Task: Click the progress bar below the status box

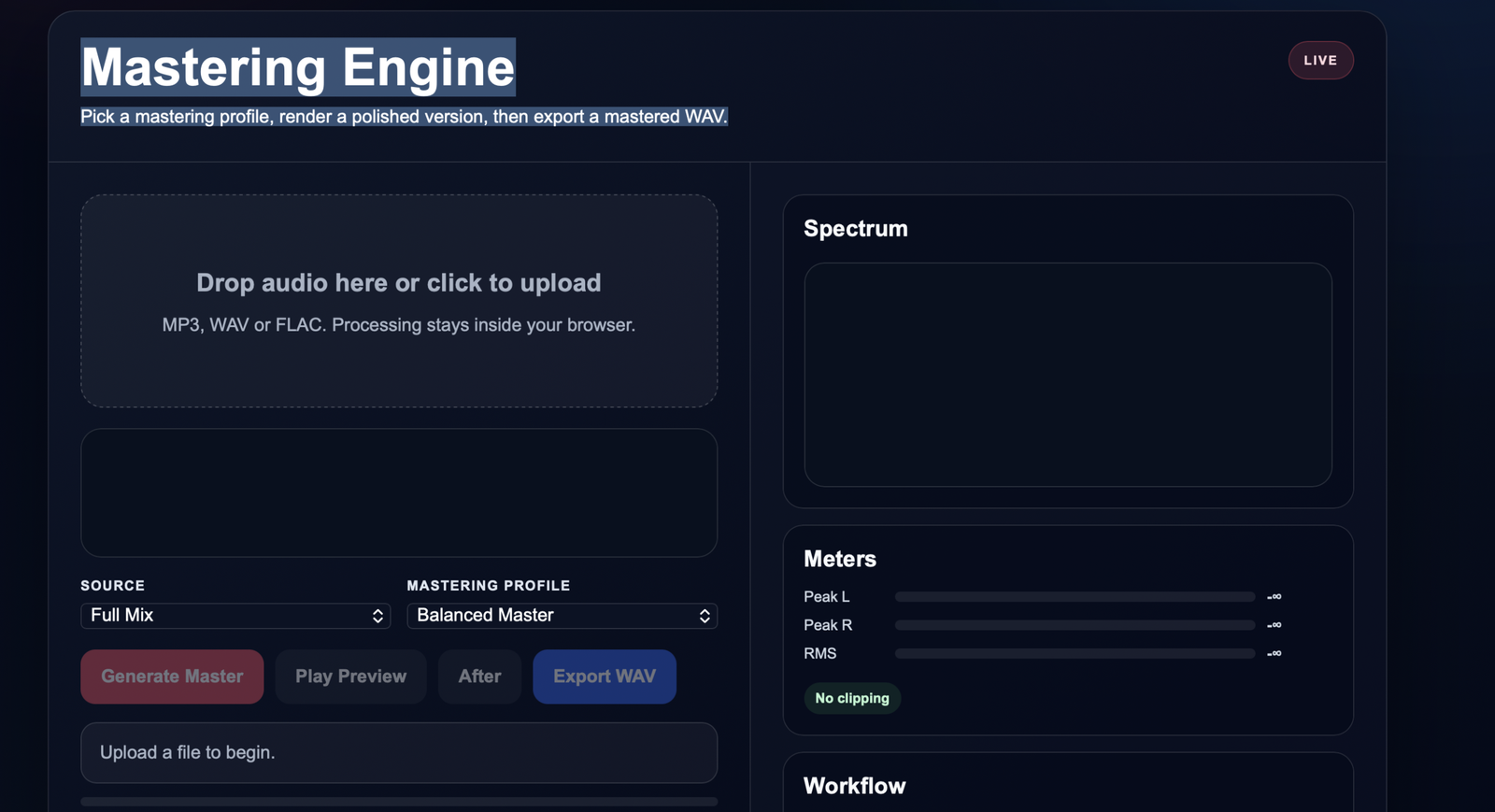Action: [x=399, y=802]
